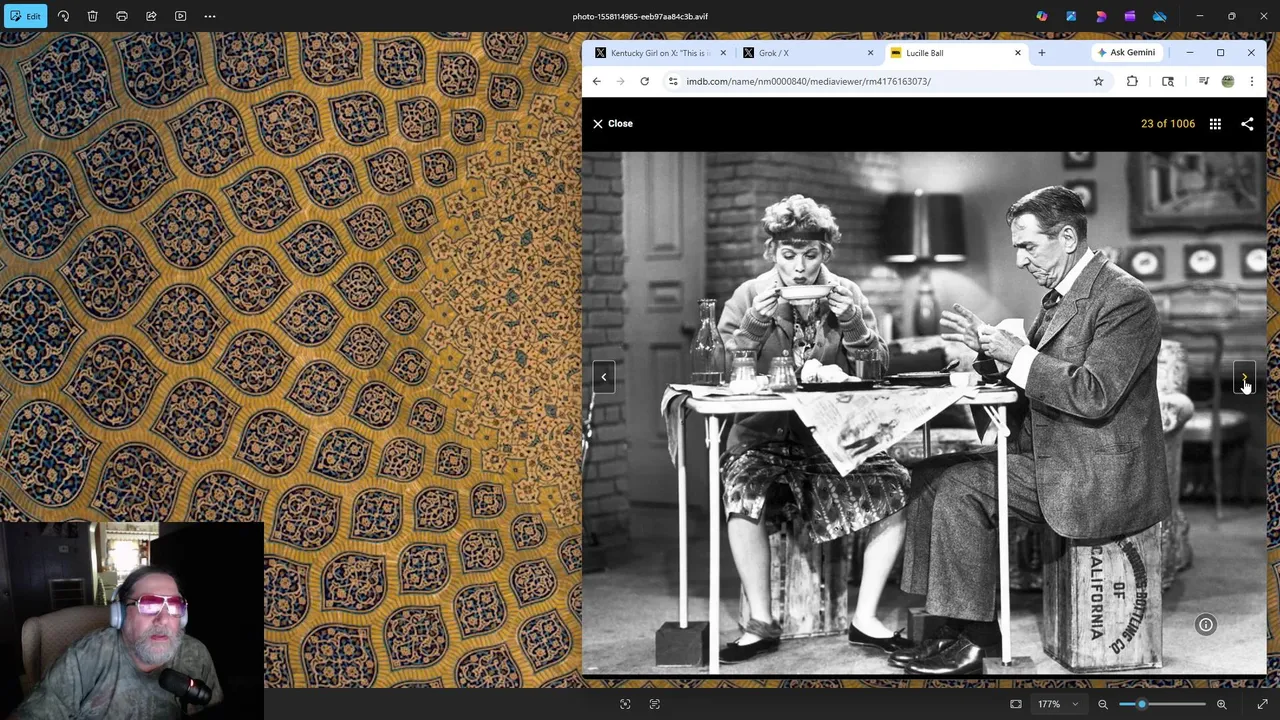Close the IMDb media viewer
This screenshot has width=1280, height=720.
point(612,124)
